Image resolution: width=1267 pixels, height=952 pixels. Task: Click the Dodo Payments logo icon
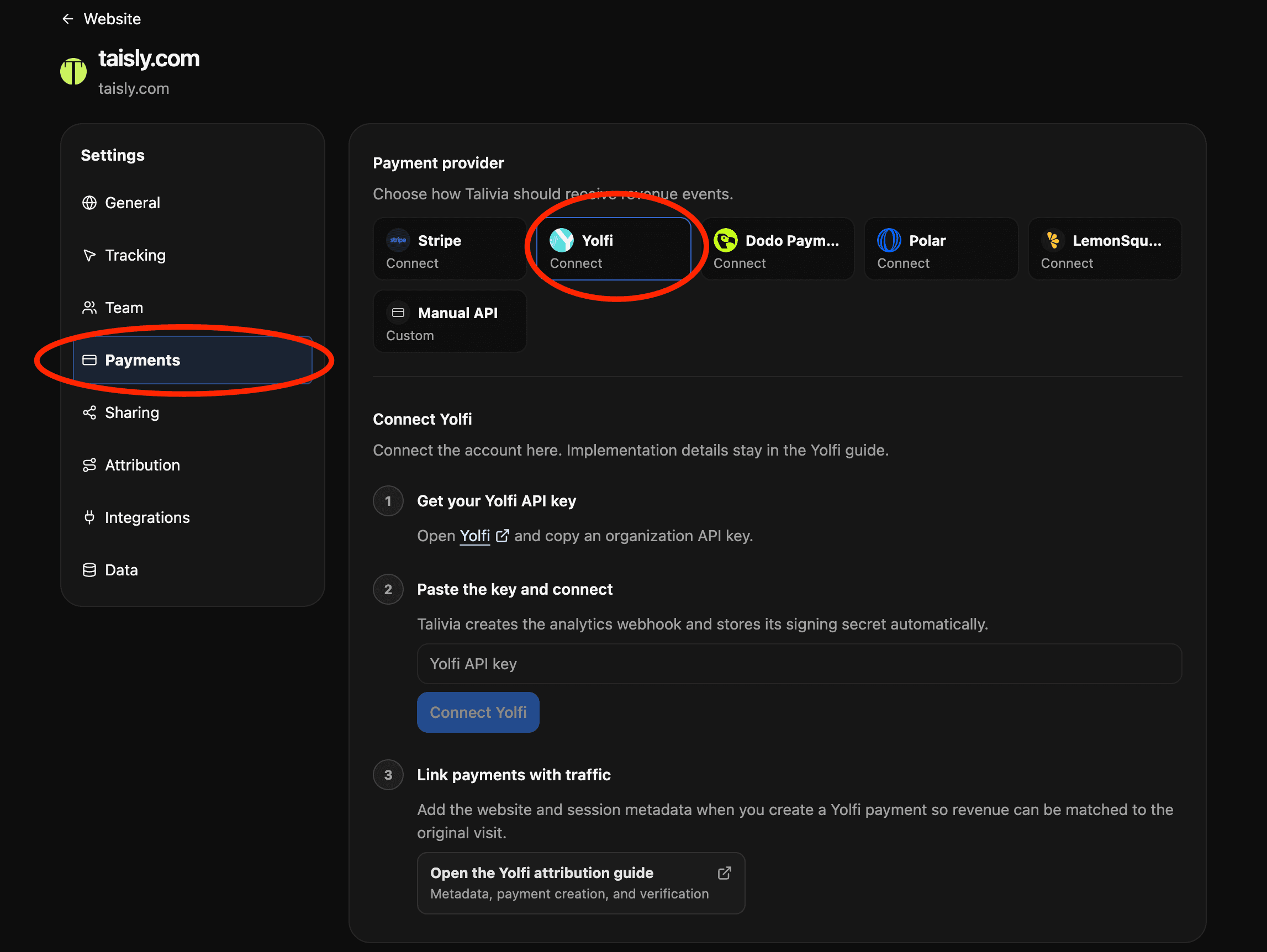click(x=725, y=241)
